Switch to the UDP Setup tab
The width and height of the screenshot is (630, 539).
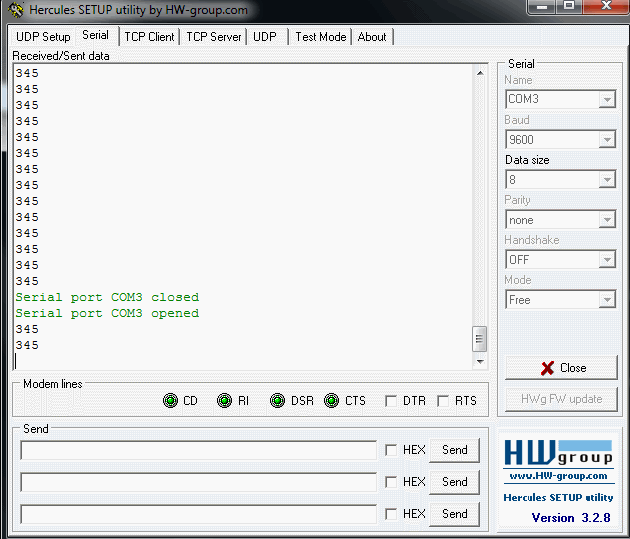tap(43, 37)
